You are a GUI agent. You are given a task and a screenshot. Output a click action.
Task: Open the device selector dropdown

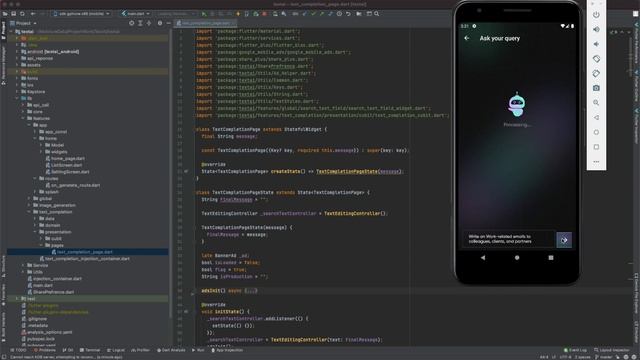81,14
